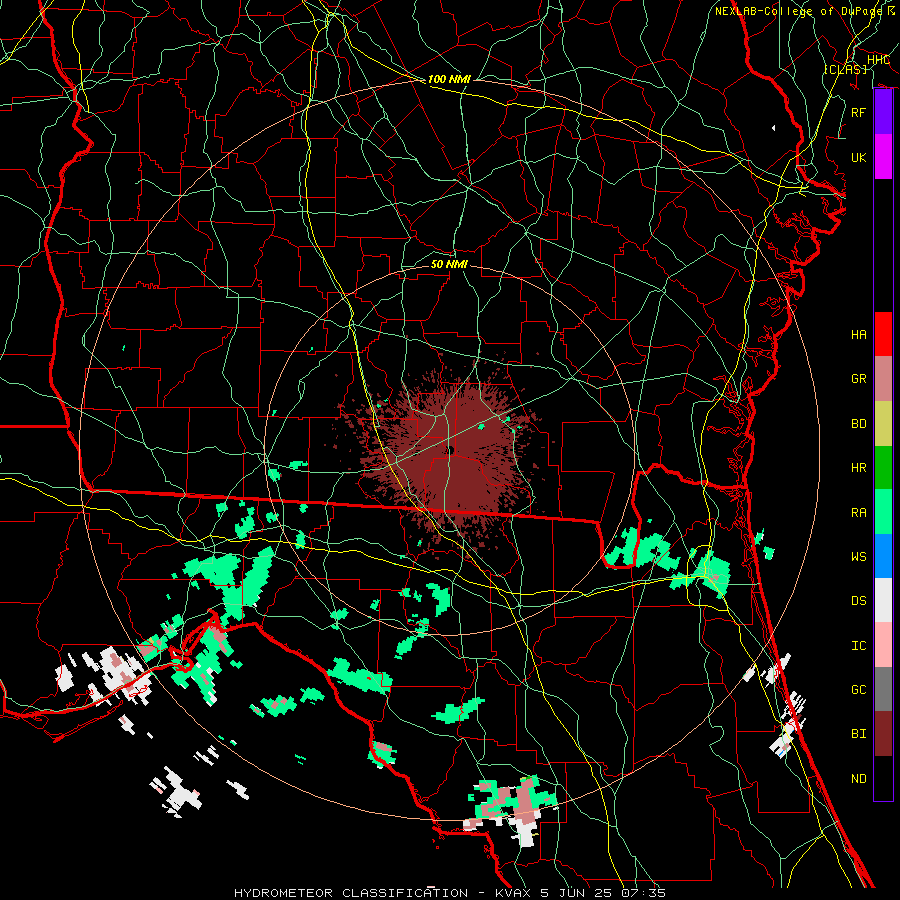Select the GC gray legend swatch
Screen dimensions: 900x900
coord(883,689)
